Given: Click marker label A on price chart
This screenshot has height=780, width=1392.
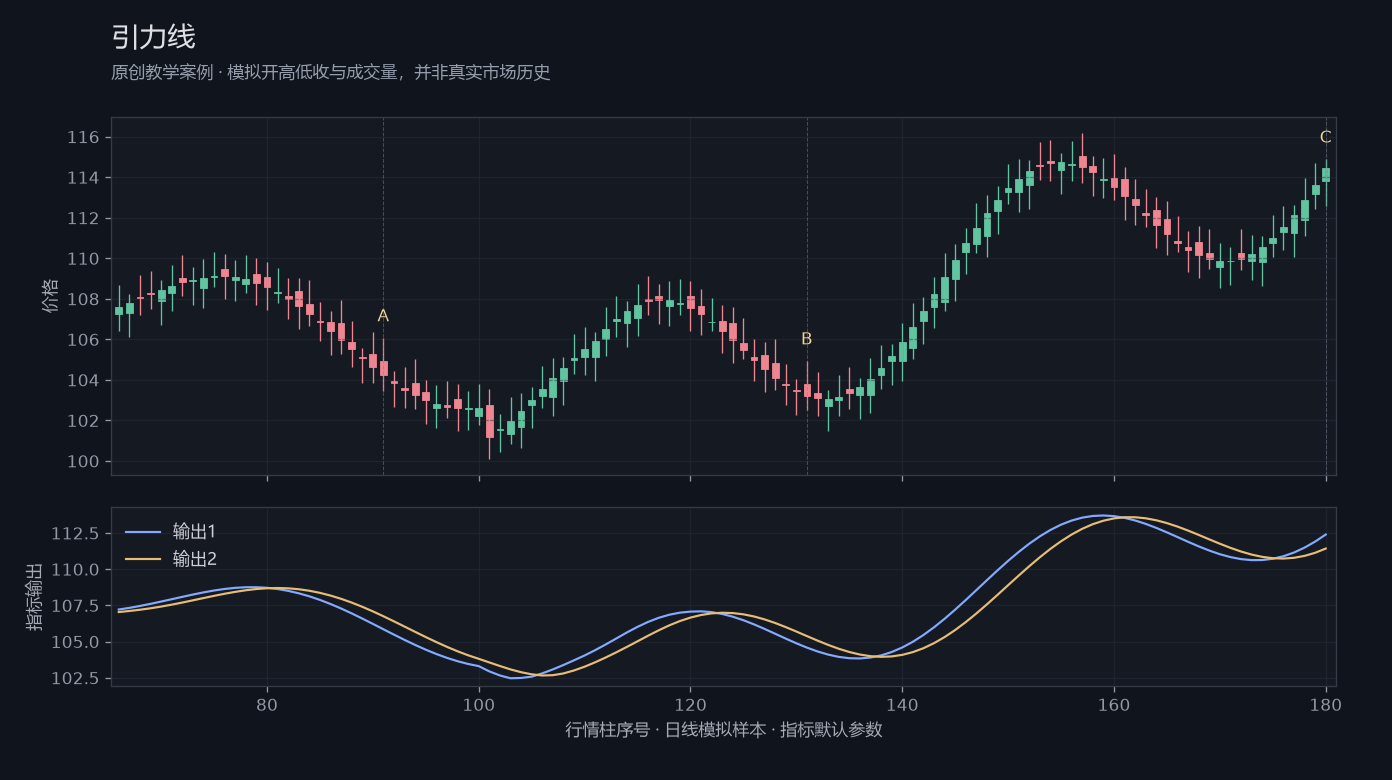Looking at the screenshot, I should [383, 316].
